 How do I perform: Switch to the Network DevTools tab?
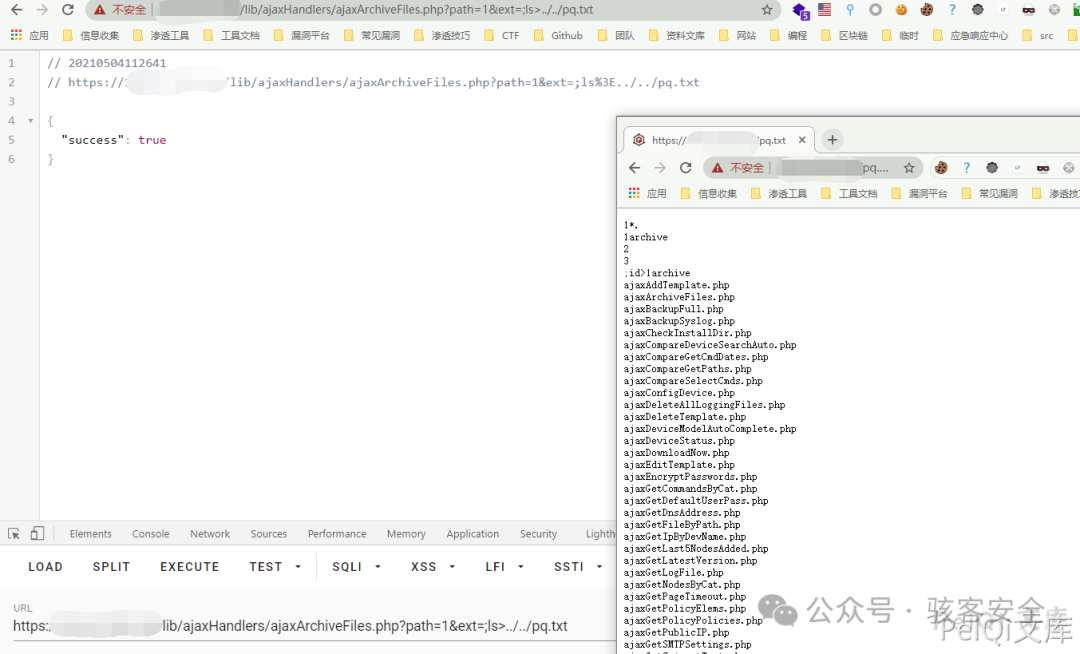tap(210, 534)
